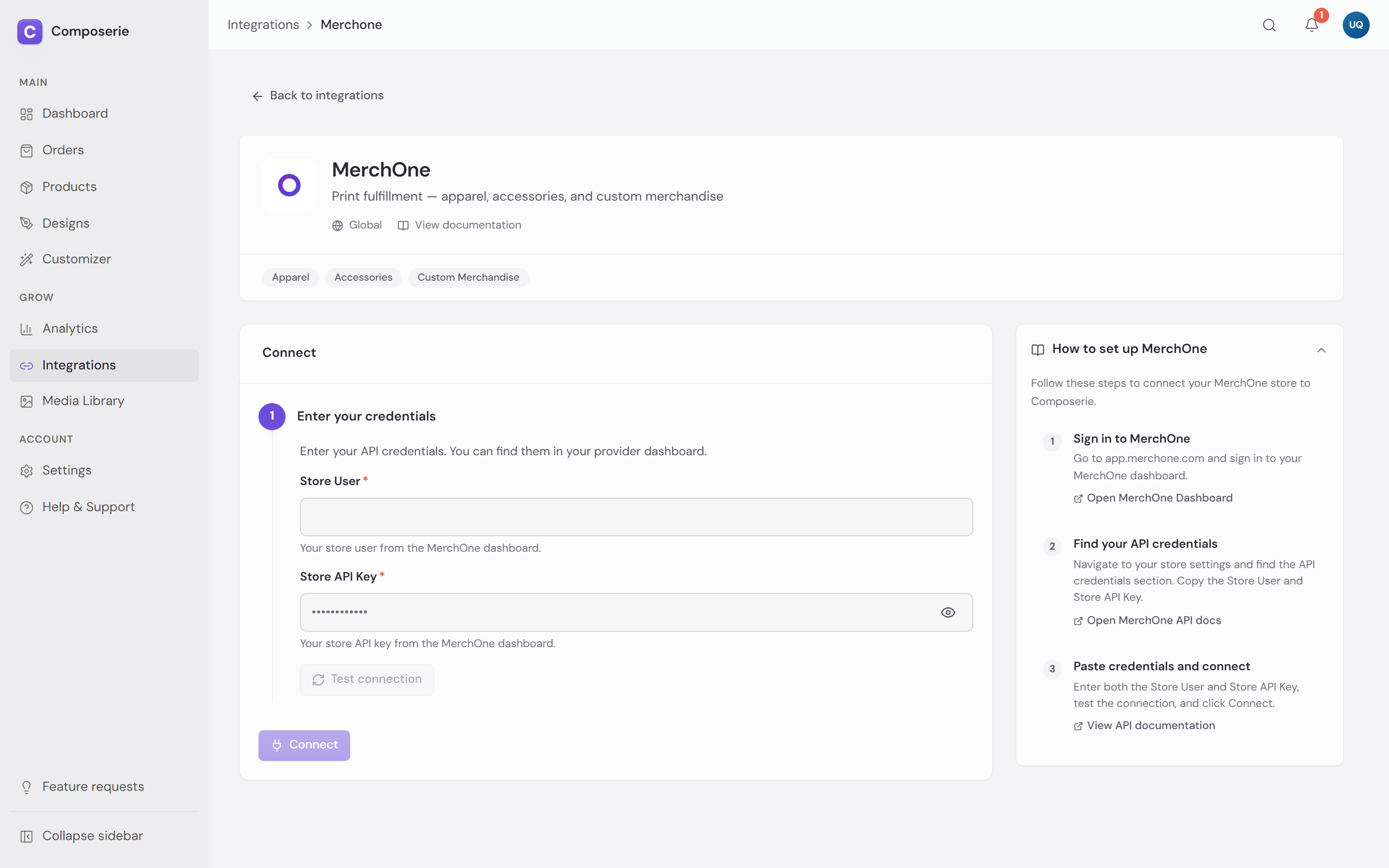Click the Composerie logo icon
Screen dimensions: 1389x868
[30, 31]
